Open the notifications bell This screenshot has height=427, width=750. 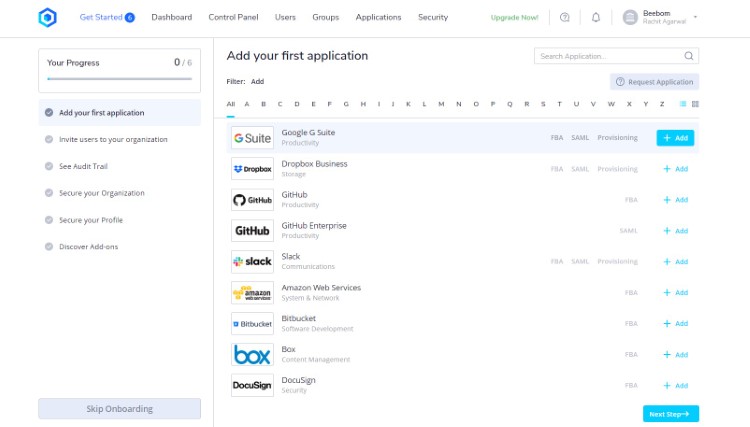point(596,17)
